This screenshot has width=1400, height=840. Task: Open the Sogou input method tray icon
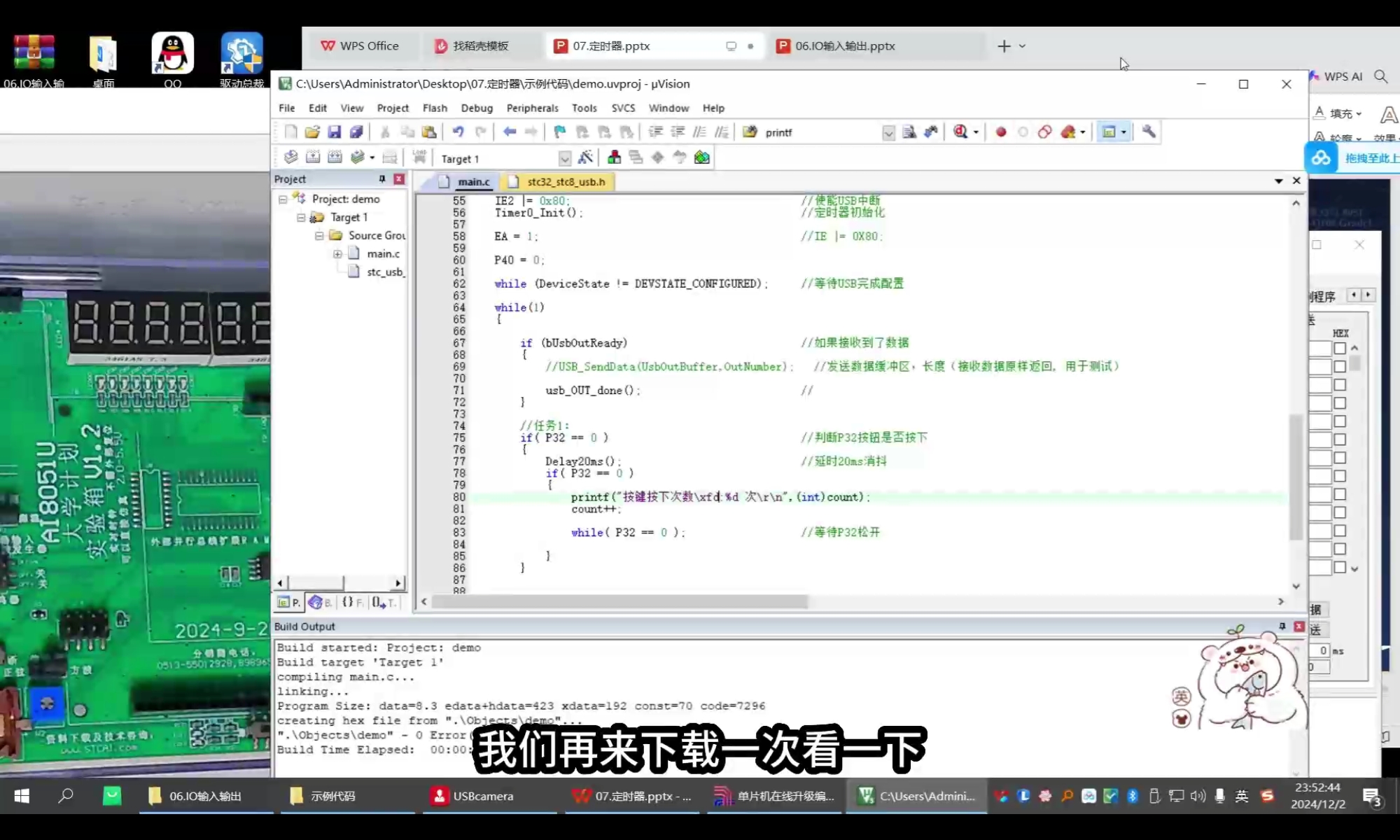(1267, 796)
